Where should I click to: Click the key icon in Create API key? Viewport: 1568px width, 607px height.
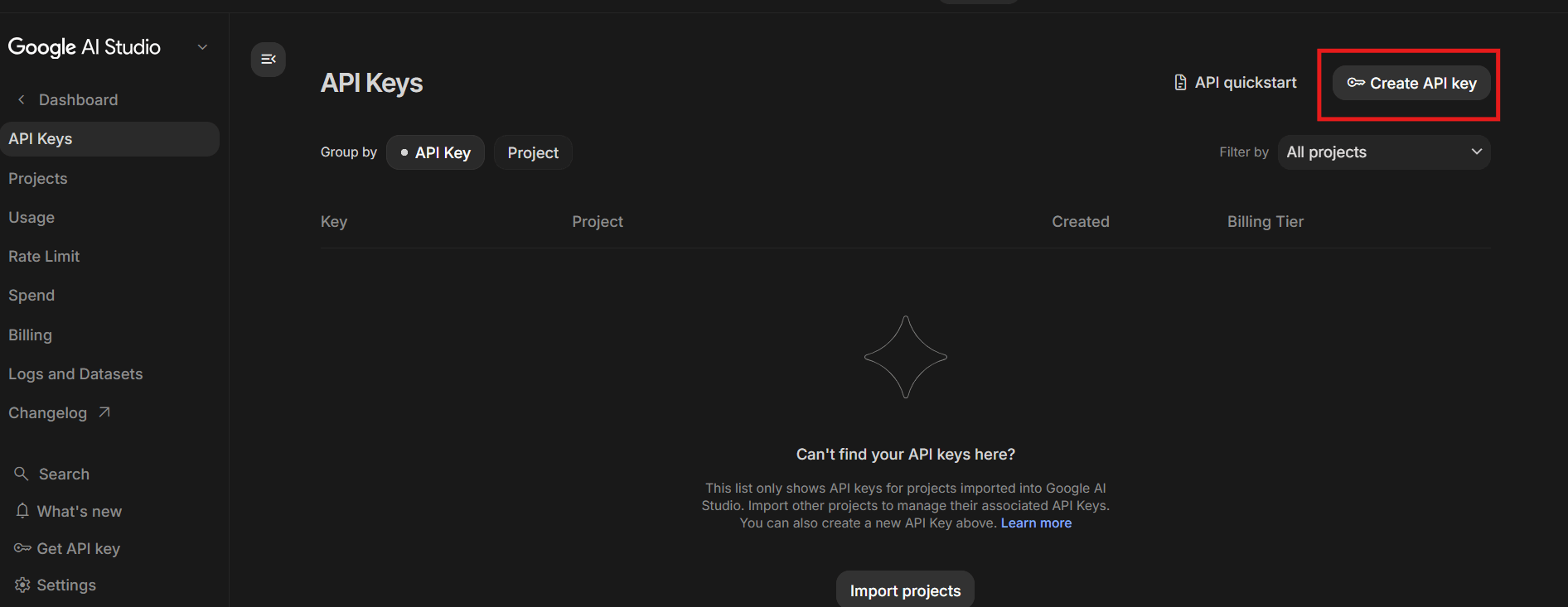[x=1356, y=83]
